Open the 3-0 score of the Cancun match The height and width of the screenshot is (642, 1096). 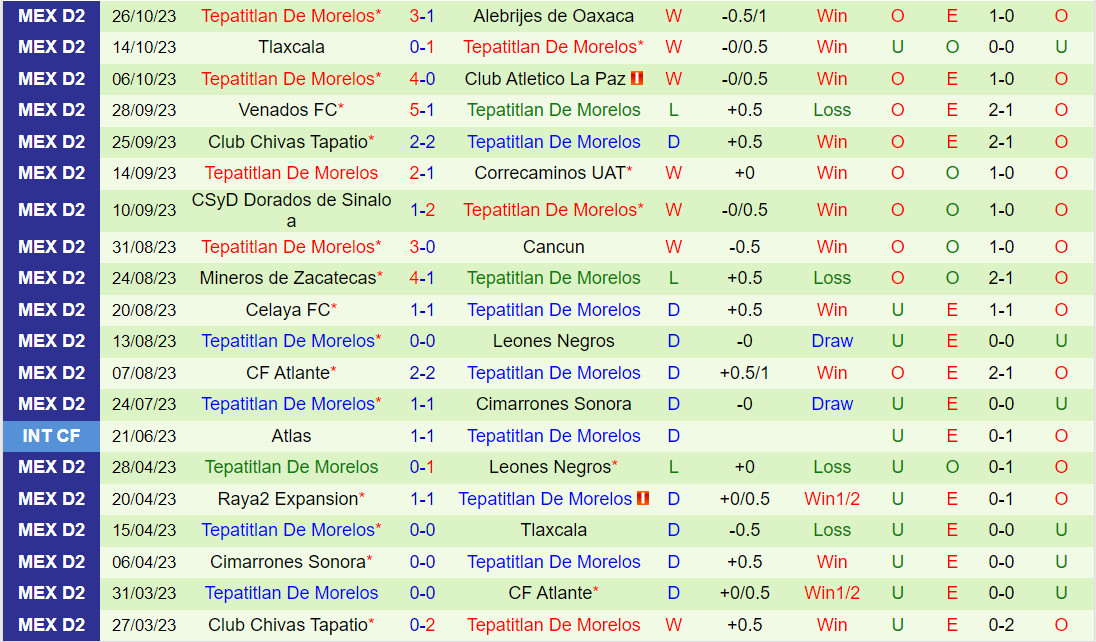point(422,247)
